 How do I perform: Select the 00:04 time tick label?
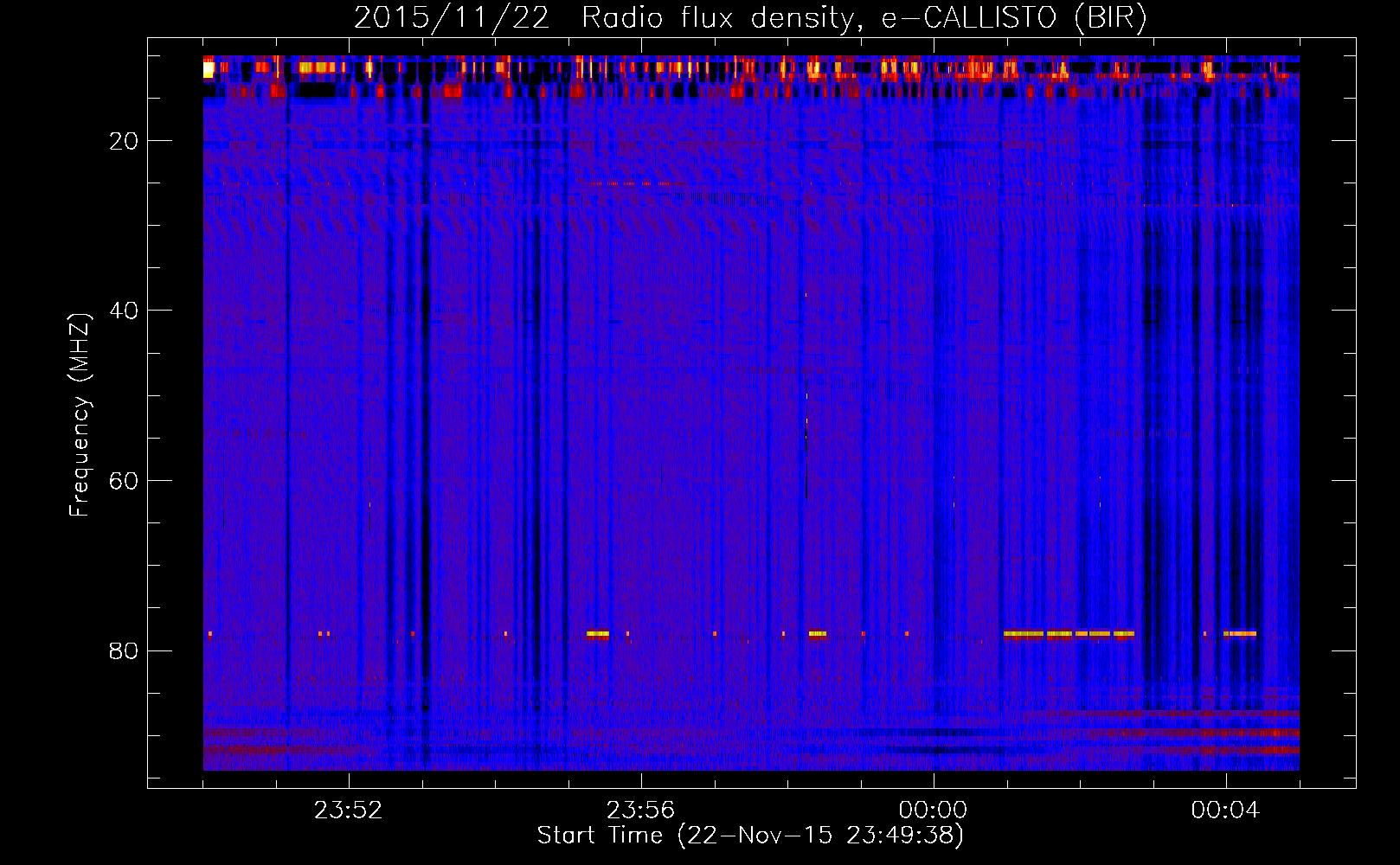click(1225, 811)
